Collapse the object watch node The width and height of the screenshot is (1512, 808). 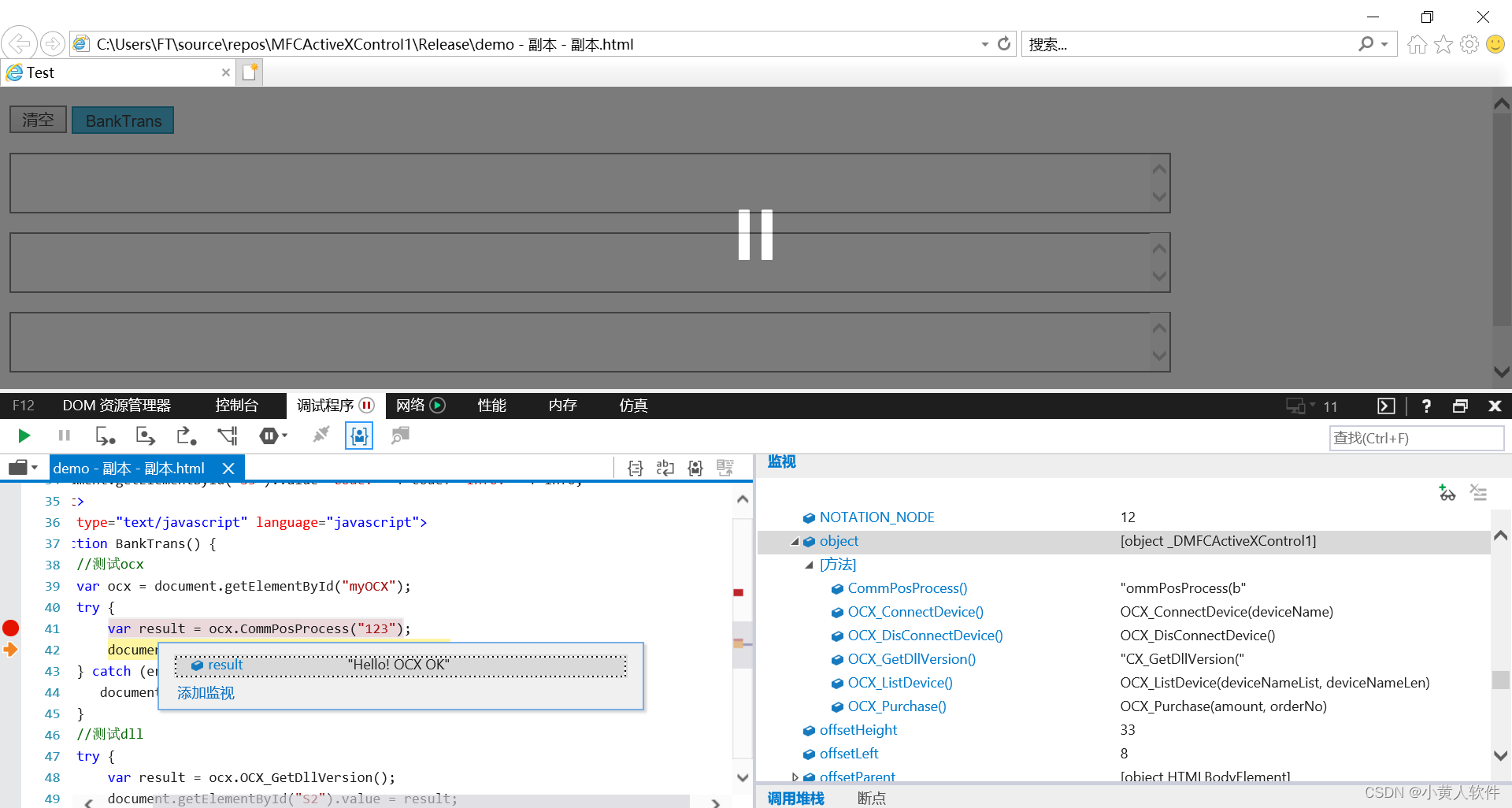tap(795, 541)
